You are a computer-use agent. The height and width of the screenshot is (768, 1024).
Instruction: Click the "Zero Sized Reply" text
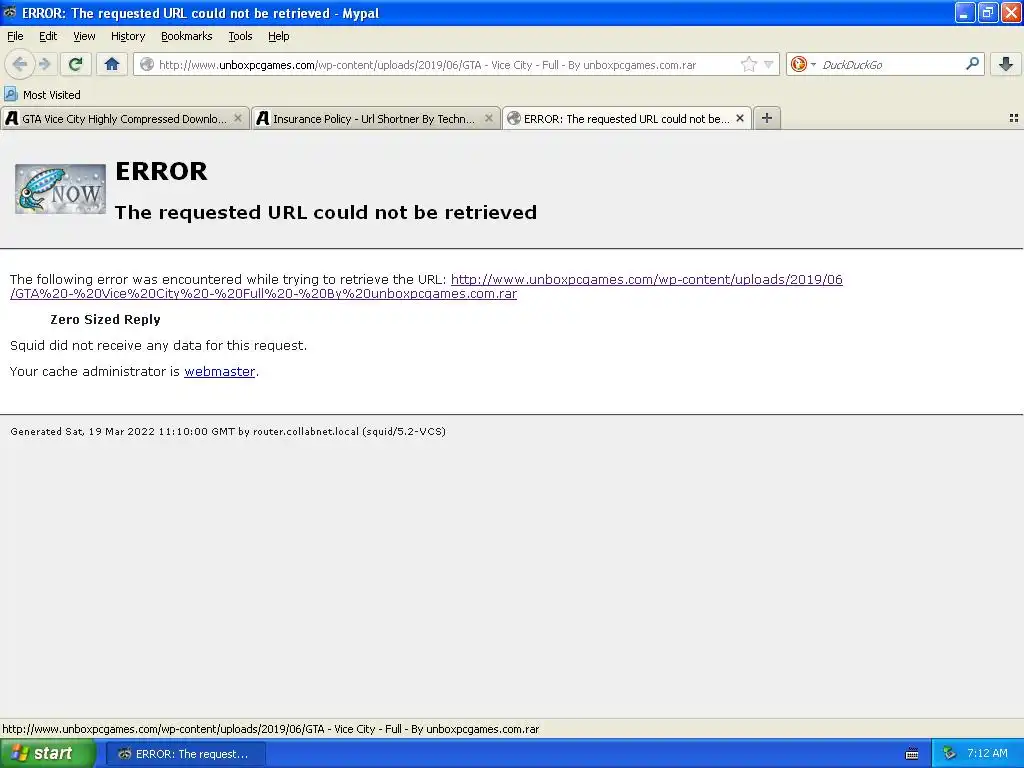[x=105, y=319]
